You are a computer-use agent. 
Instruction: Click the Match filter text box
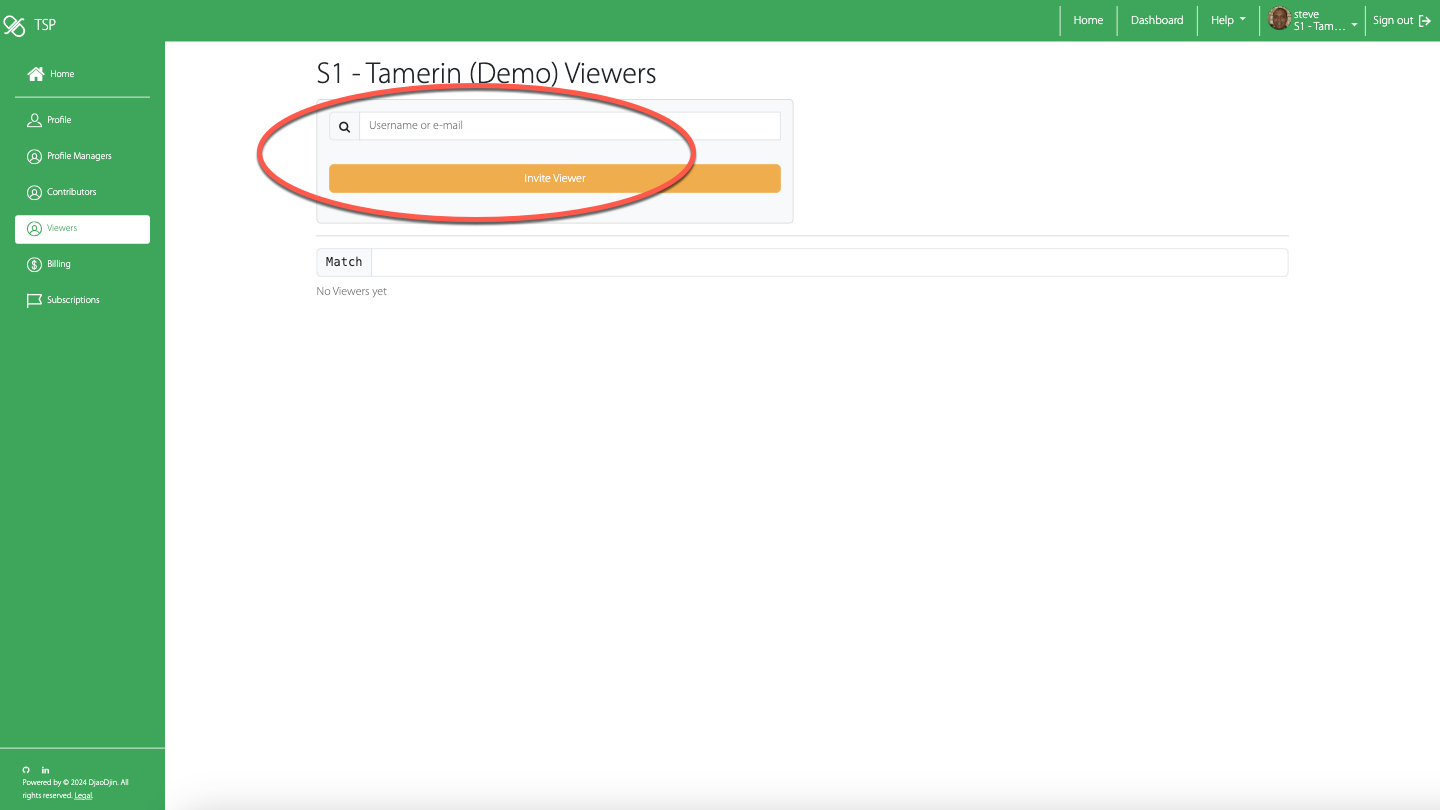coord(828,262)
